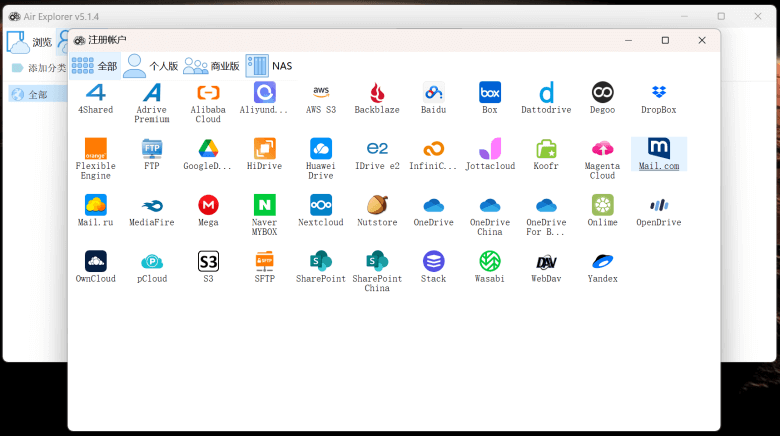The width and height of the screenshot is (780, 436).
Task: Choose plain OneDrive provider
Action: point(433,205)
